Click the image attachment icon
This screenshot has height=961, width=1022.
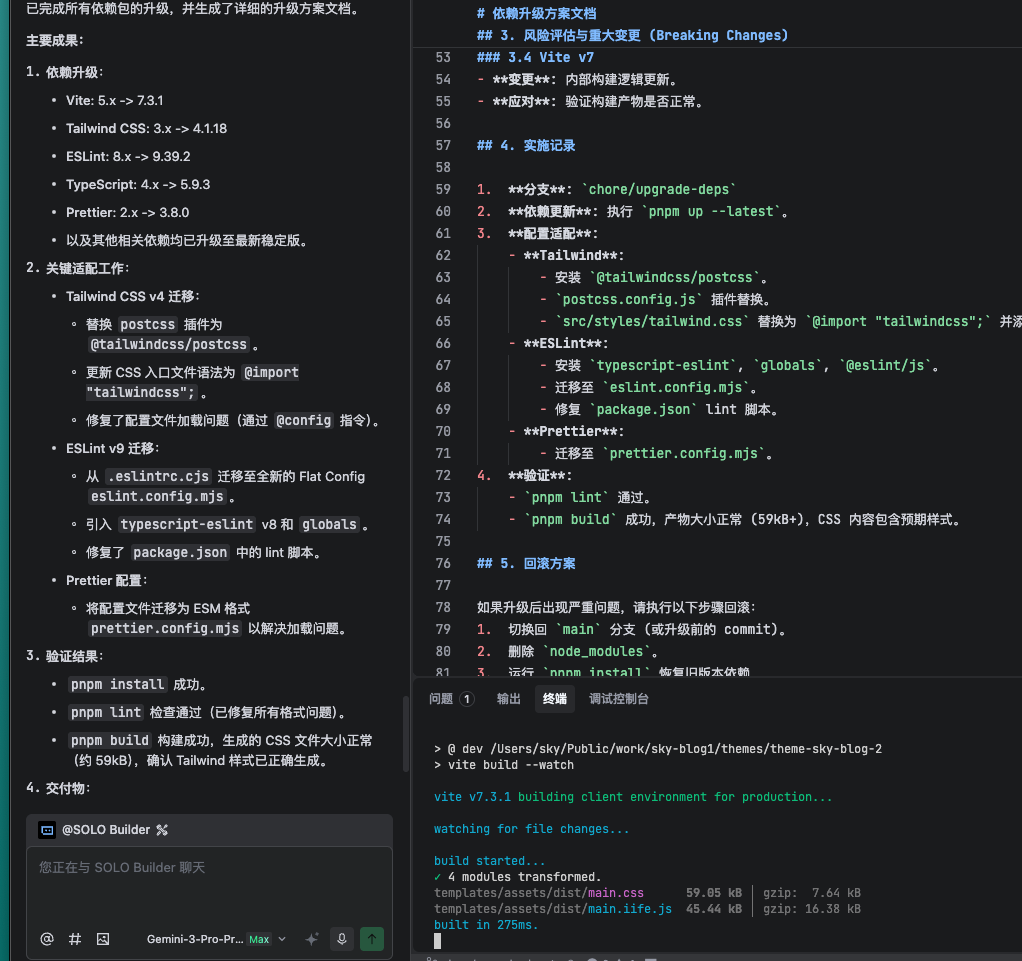click(102, 939)
